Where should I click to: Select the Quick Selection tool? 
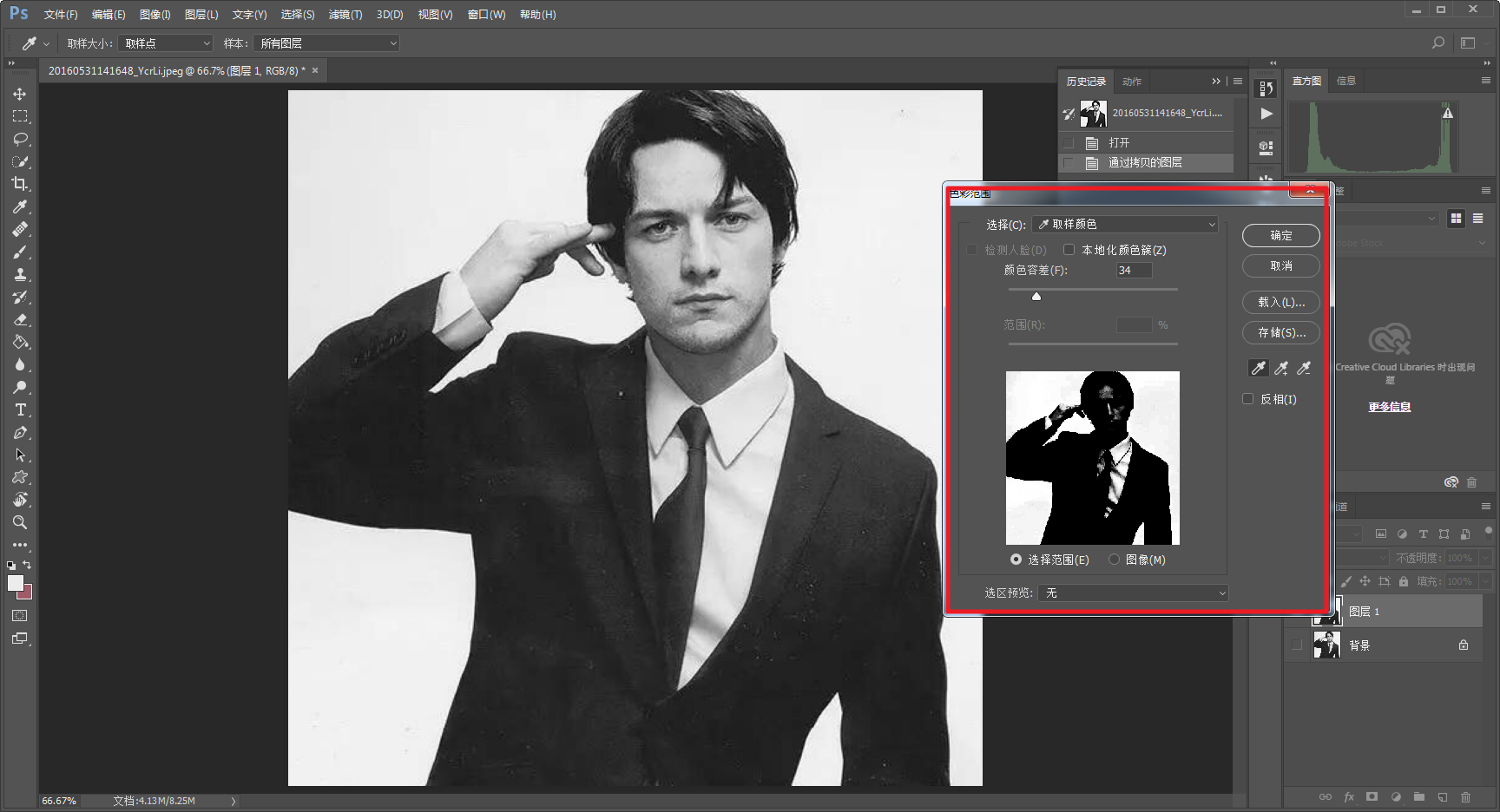coord(19,161)
